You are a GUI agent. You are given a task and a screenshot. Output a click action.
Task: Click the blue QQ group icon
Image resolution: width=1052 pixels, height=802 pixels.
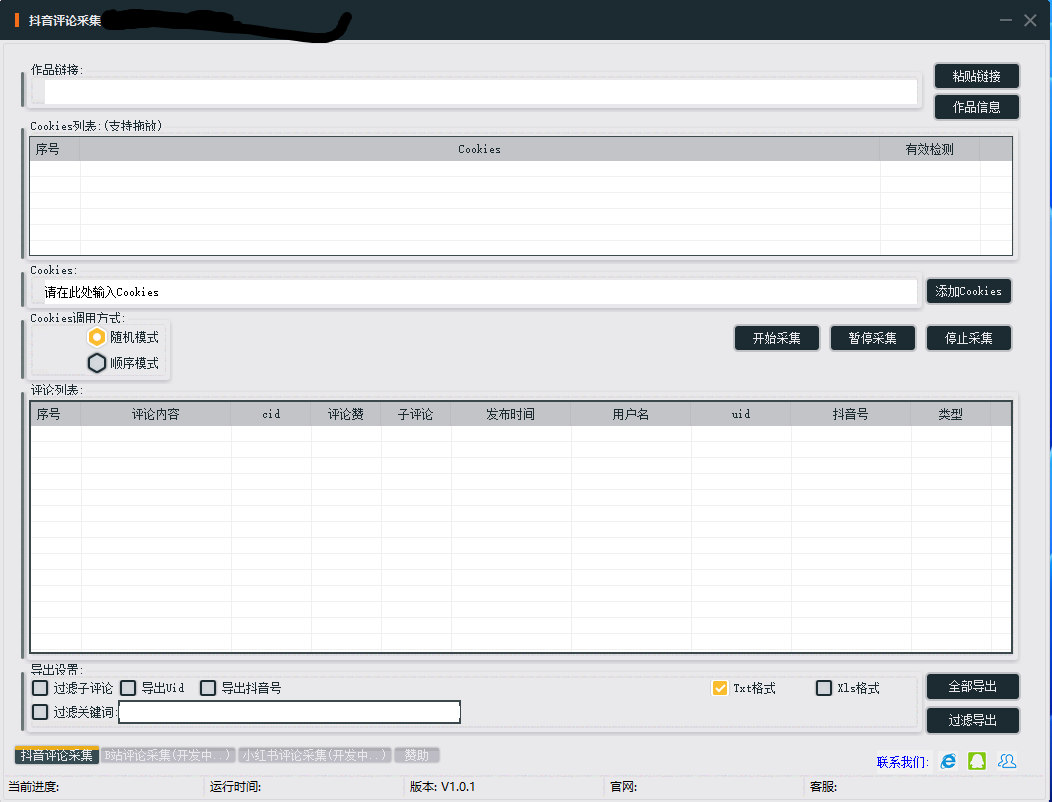[x=1007, y=761]
